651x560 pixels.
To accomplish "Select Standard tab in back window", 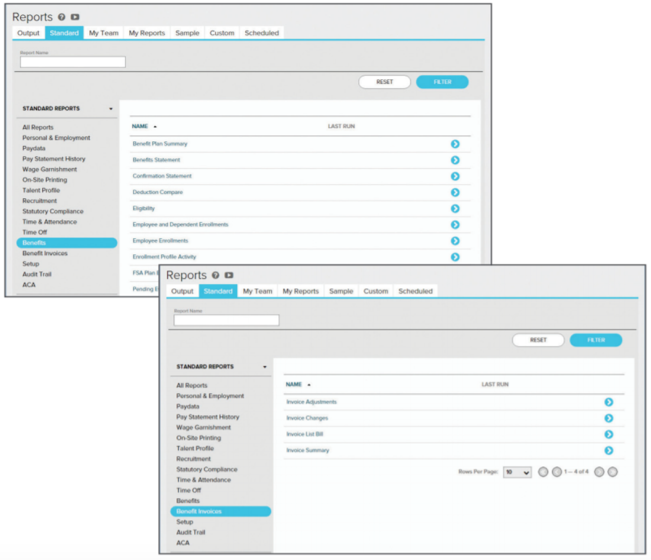I will 64,33.
